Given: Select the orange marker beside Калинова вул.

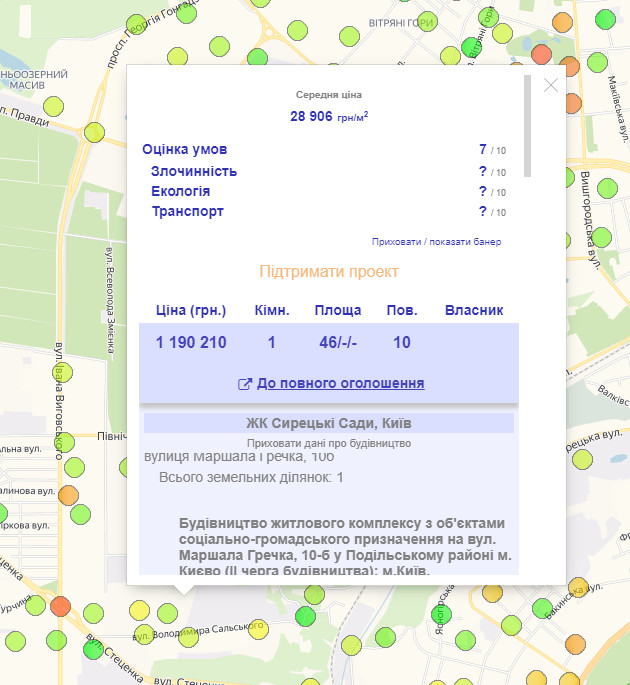Looking at the screenshot, I should 68,495.
